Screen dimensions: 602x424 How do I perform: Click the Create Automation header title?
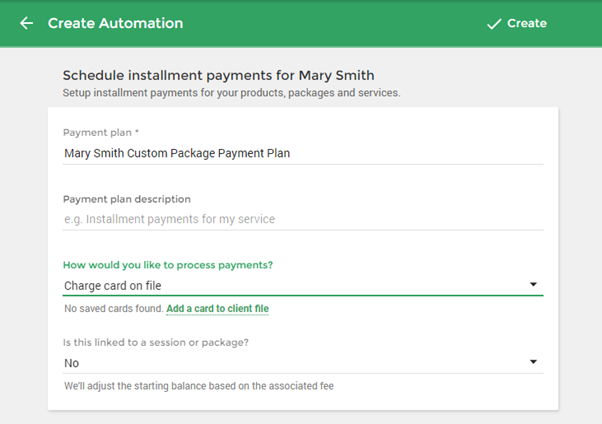click(115, 23)
